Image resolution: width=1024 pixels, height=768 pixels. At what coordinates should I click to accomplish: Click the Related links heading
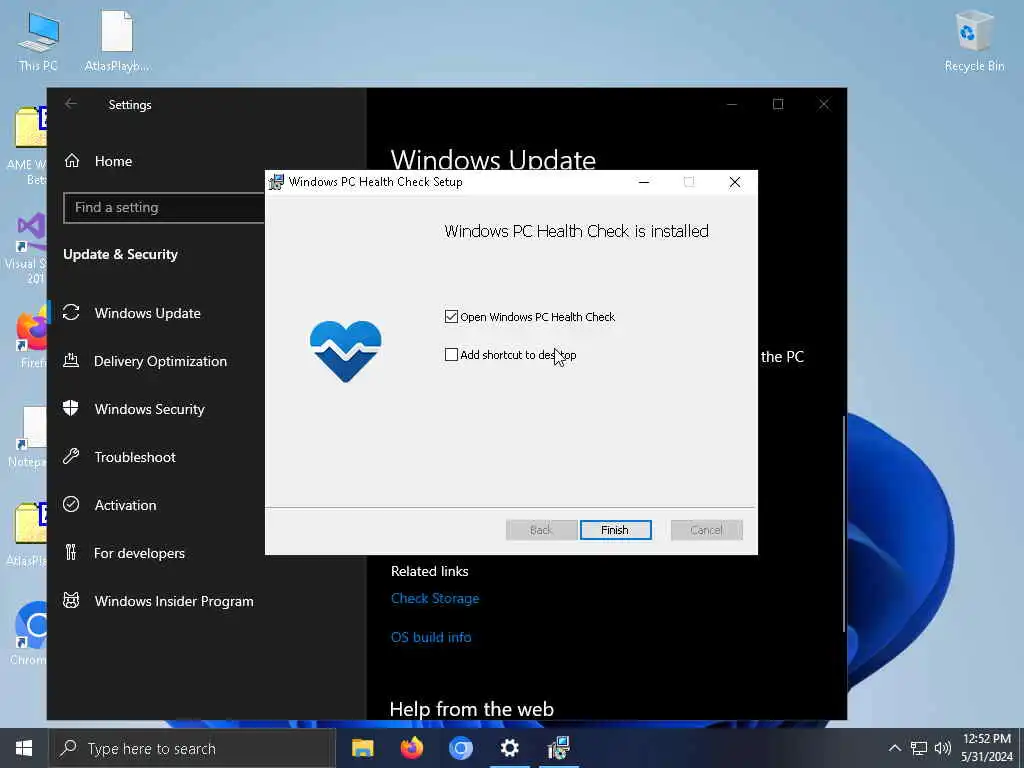click(x=430, y=571)
